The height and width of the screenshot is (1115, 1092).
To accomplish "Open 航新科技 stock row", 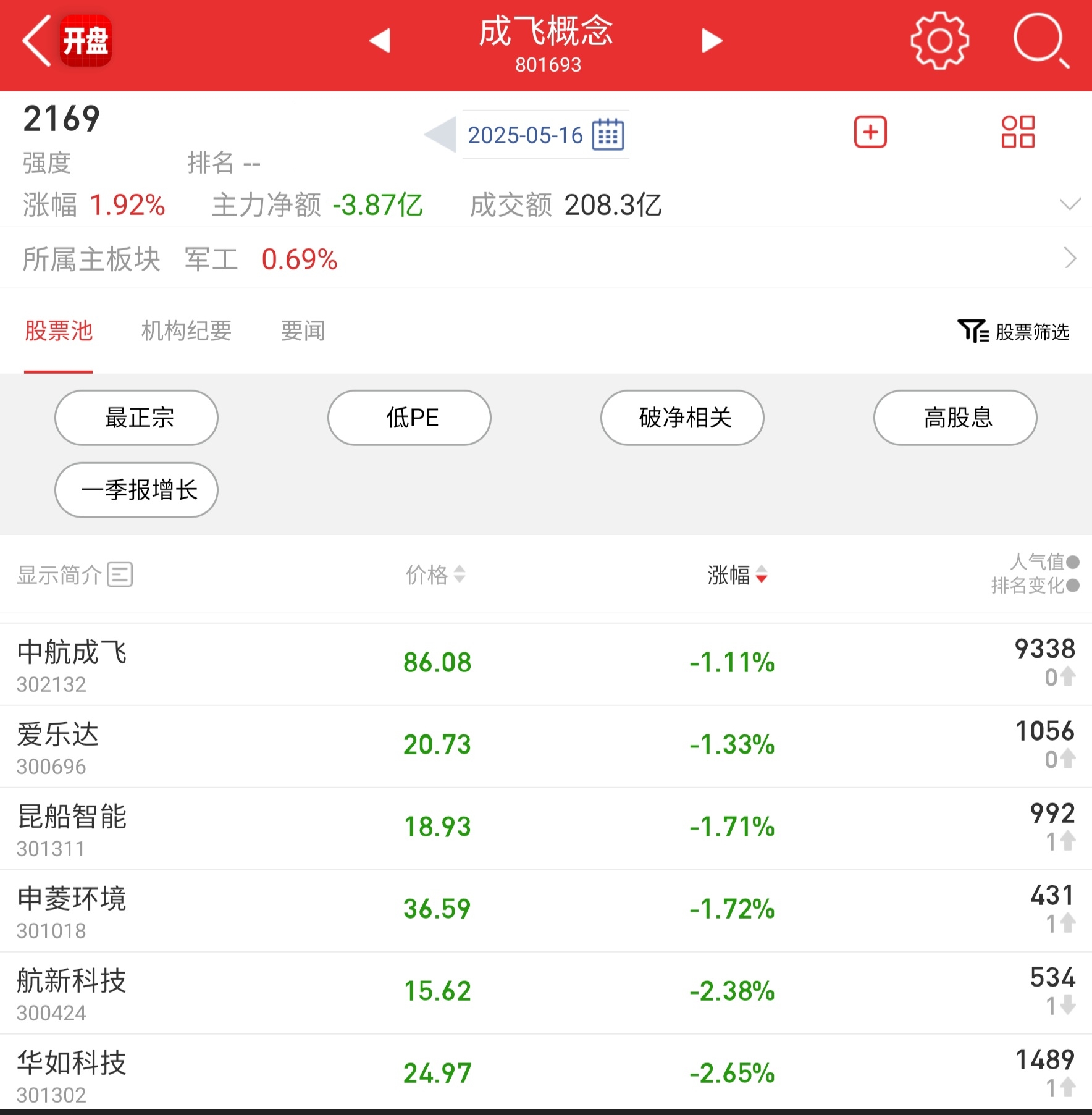I will point(546,993).
